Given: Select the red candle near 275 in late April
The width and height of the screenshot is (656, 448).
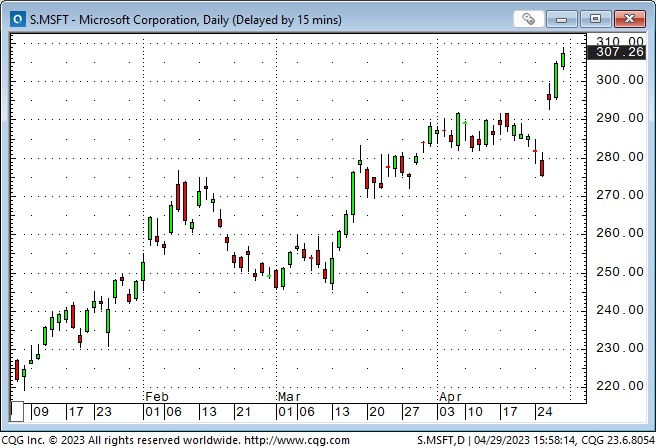Looking at the screenshot, I should coord(542,168).
